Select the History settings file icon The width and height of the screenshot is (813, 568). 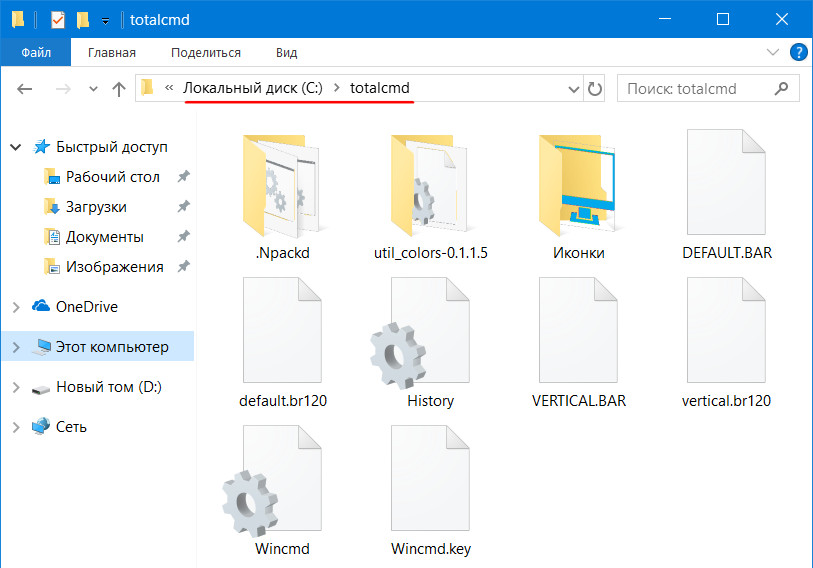click(x=420, y=332)
